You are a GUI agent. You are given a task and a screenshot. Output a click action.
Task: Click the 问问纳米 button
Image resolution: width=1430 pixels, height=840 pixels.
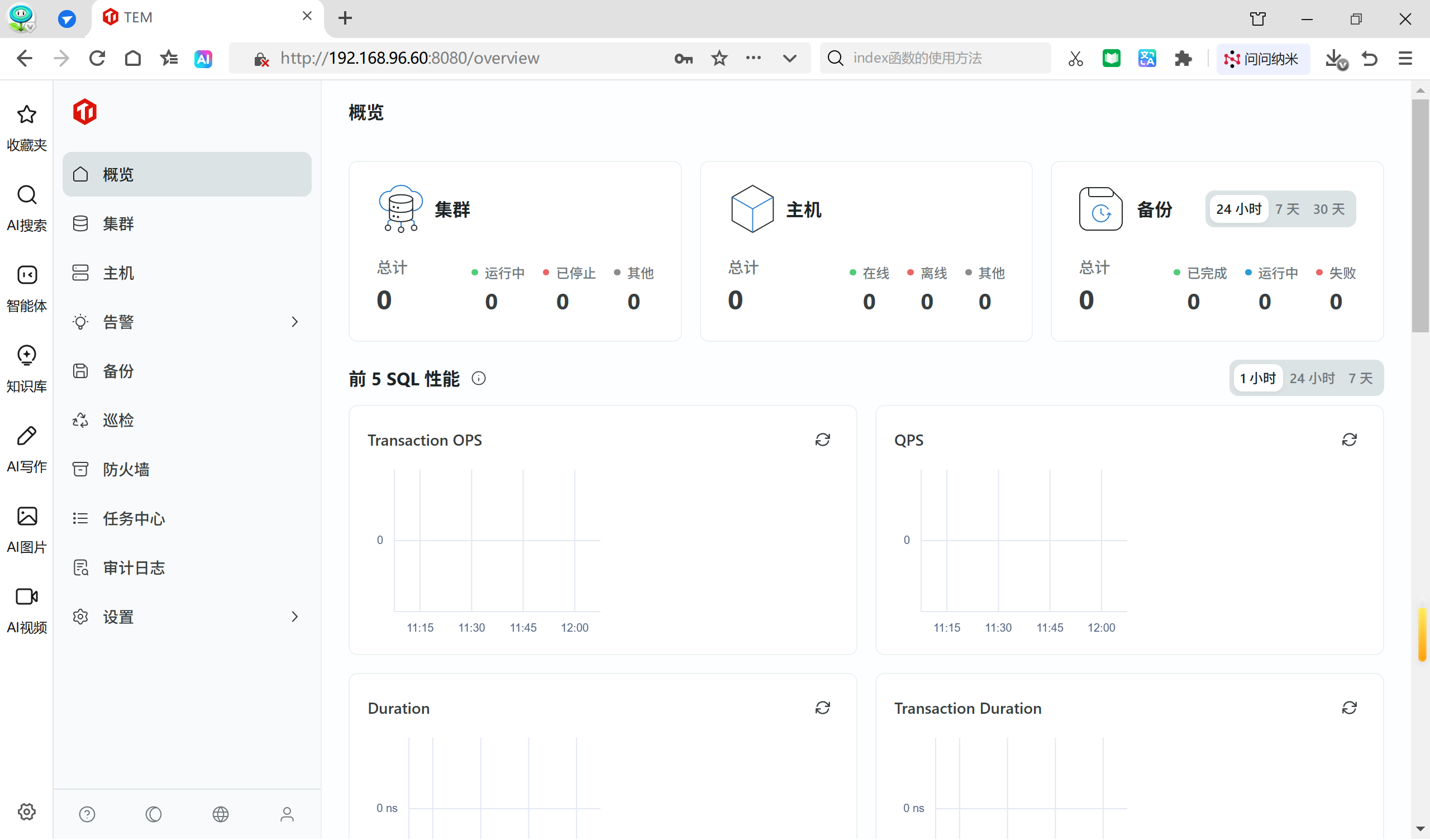point(1262,59)
